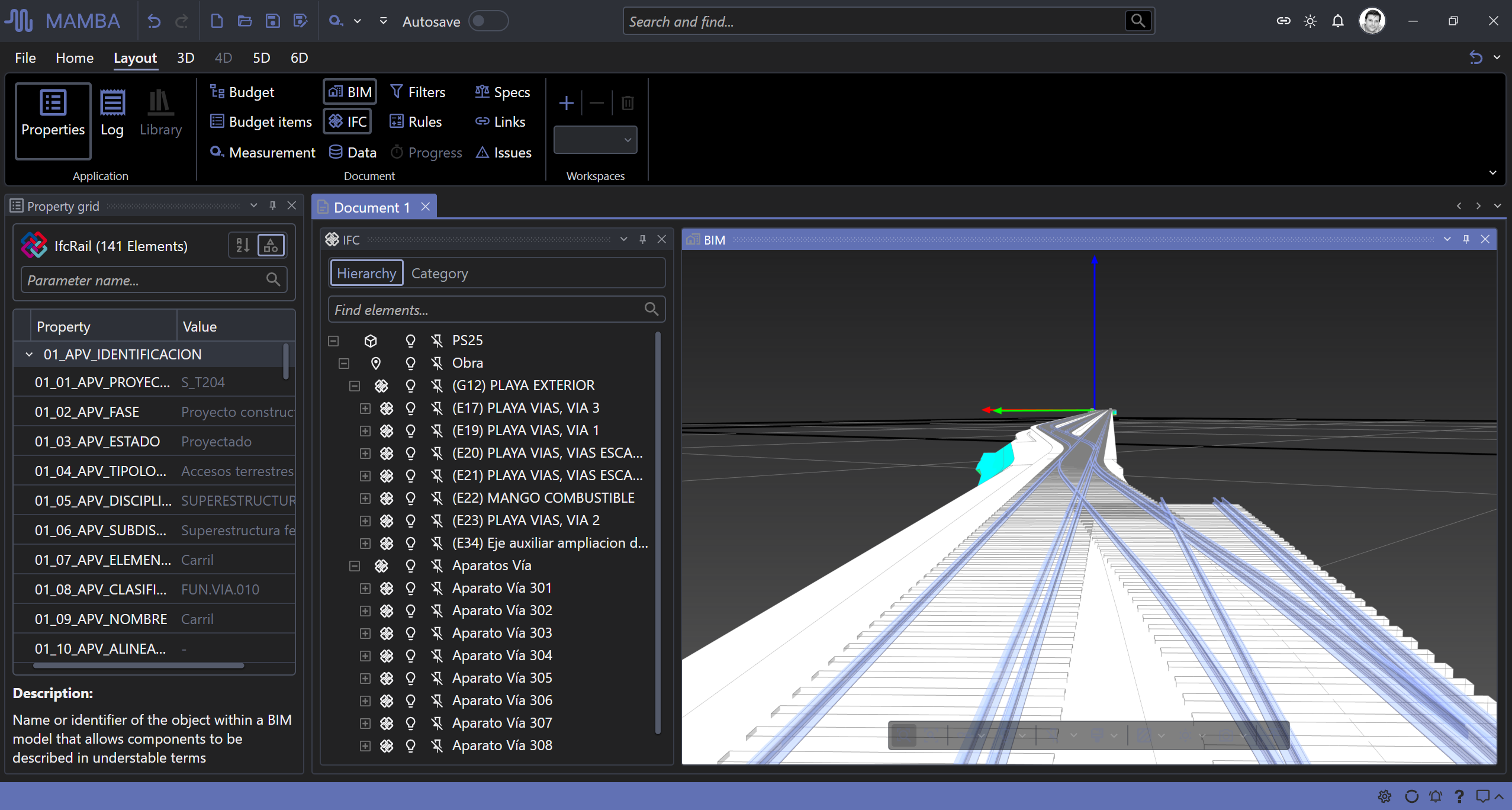Add a new workspace with plus icon
The height and width of the screenshot is (810, 1512).
point(566,103)
